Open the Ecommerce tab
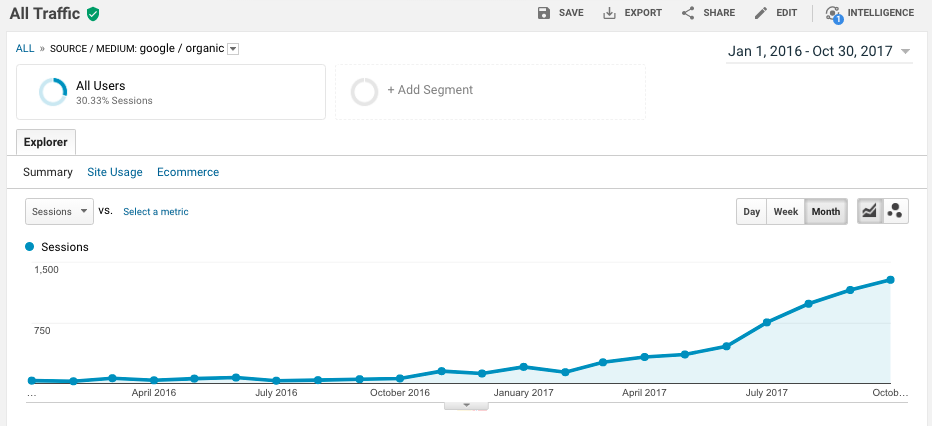The width and height of the screenshot is (932, 426). click(188, 172)
